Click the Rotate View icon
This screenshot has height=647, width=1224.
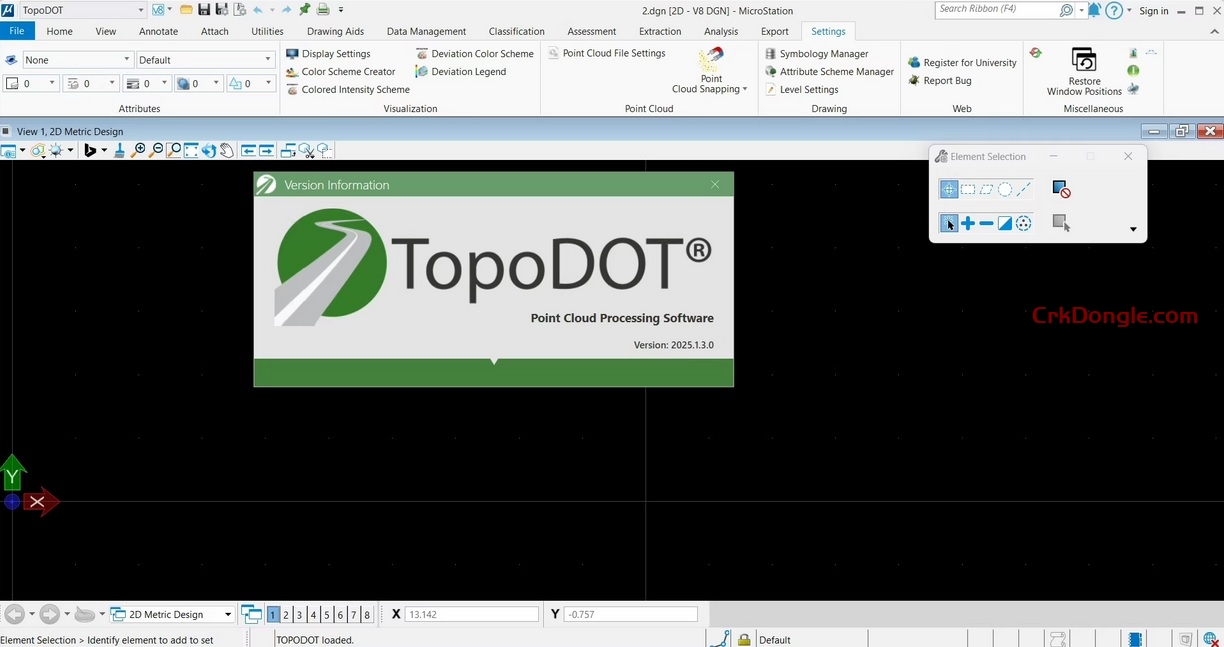click(209, 150)
